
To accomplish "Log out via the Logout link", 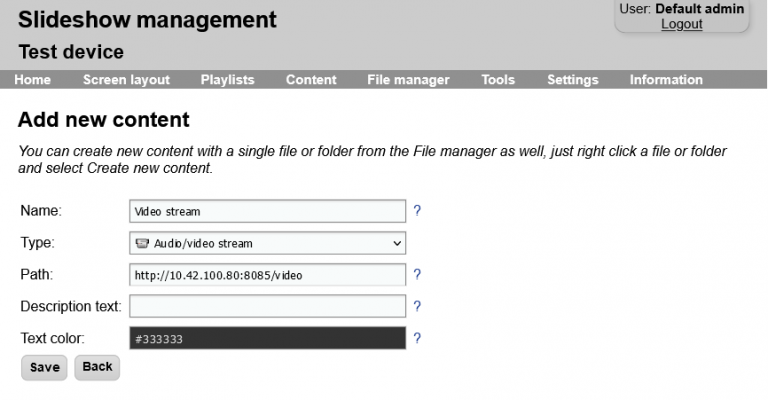I will click(682, 24).
